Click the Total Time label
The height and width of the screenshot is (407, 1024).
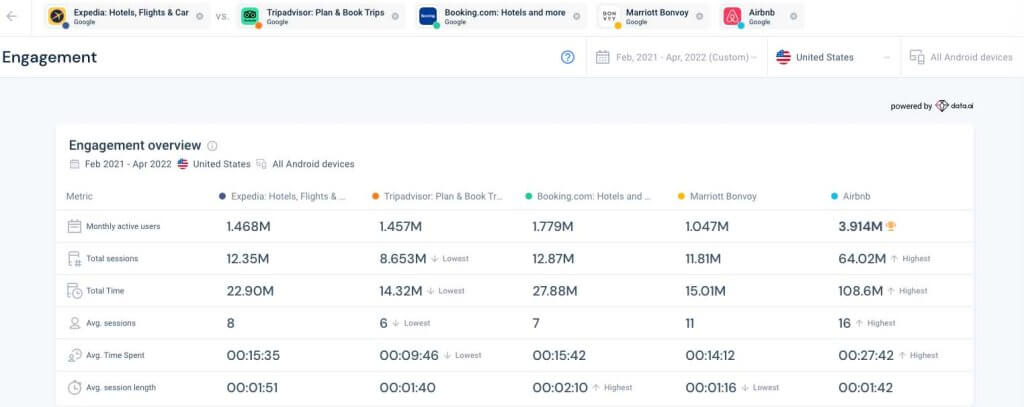(105, 291)
